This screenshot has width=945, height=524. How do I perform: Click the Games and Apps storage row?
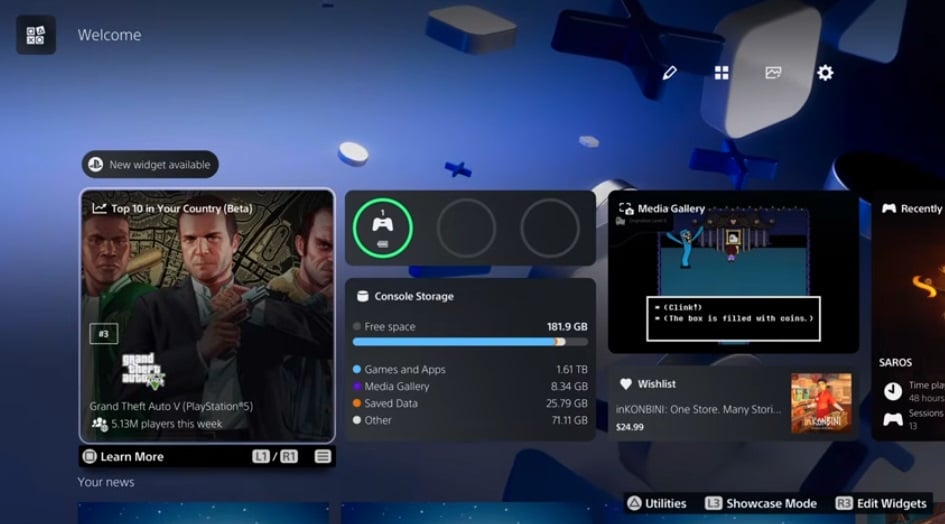470,369
